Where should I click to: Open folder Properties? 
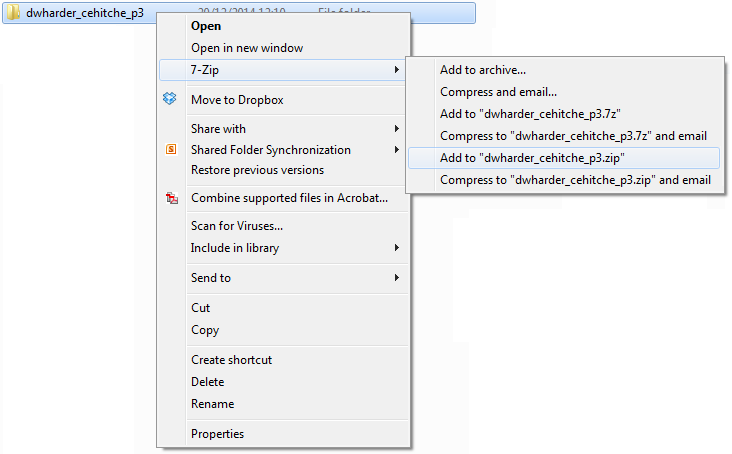point(217,434)
